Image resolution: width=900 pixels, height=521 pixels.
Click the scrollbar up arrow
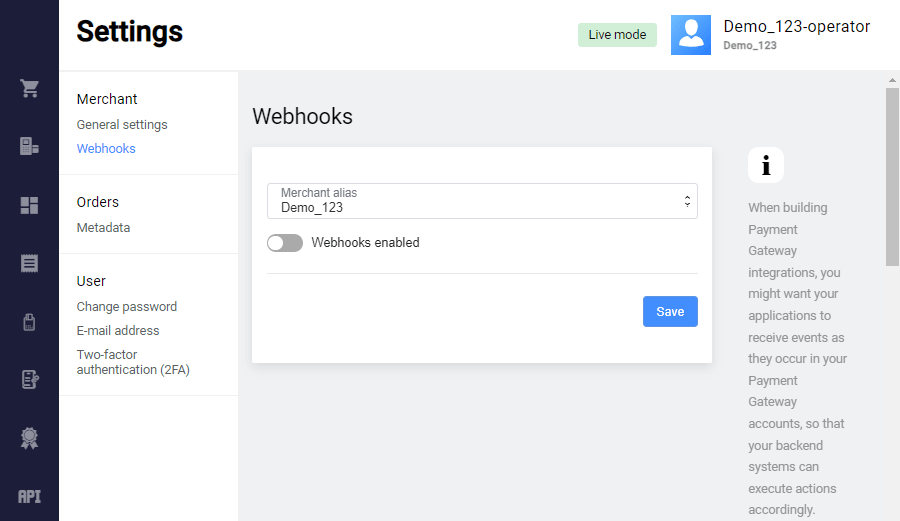pos(892,80)
